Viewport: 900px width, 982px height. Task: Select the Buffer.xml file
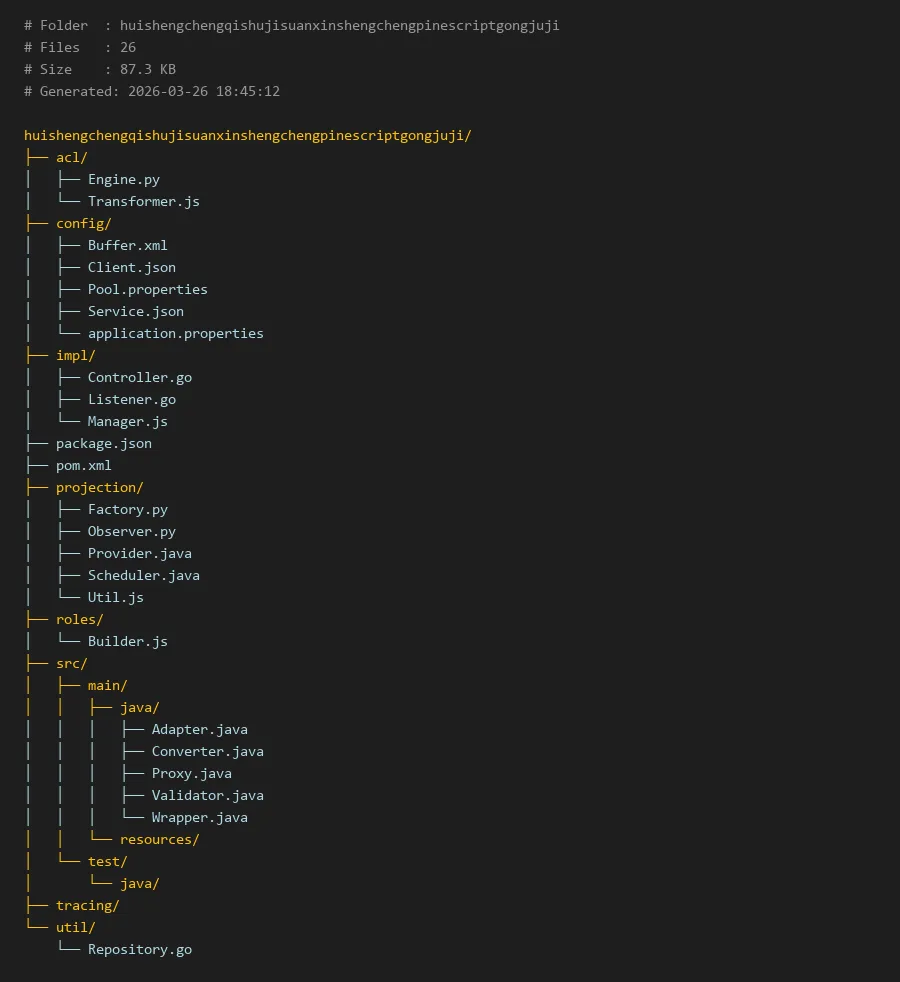(127, 245)
